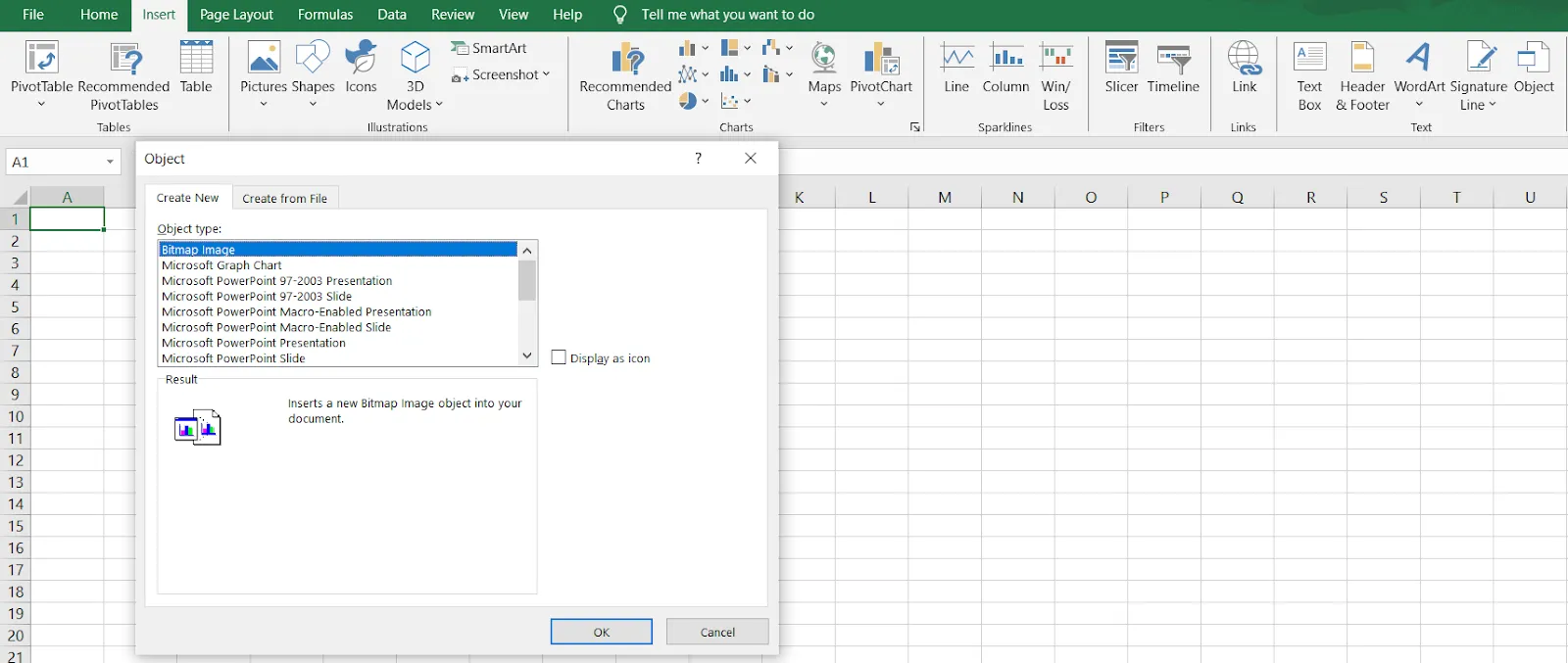The image size is (1568, 663).
Task: Select the Create New tab
Action: (x=188, y=198)
